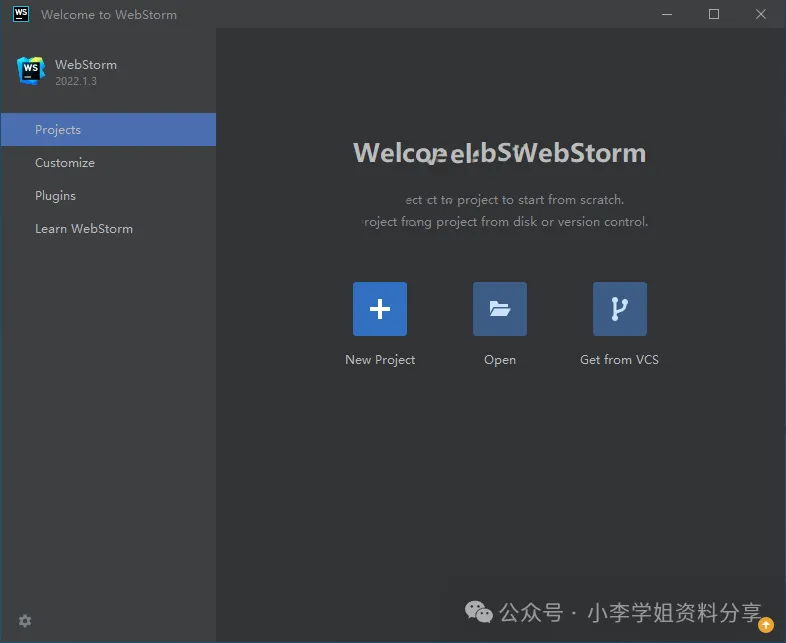
Task: Go to the Learn WebStorm tab
Action: point(108,229)
